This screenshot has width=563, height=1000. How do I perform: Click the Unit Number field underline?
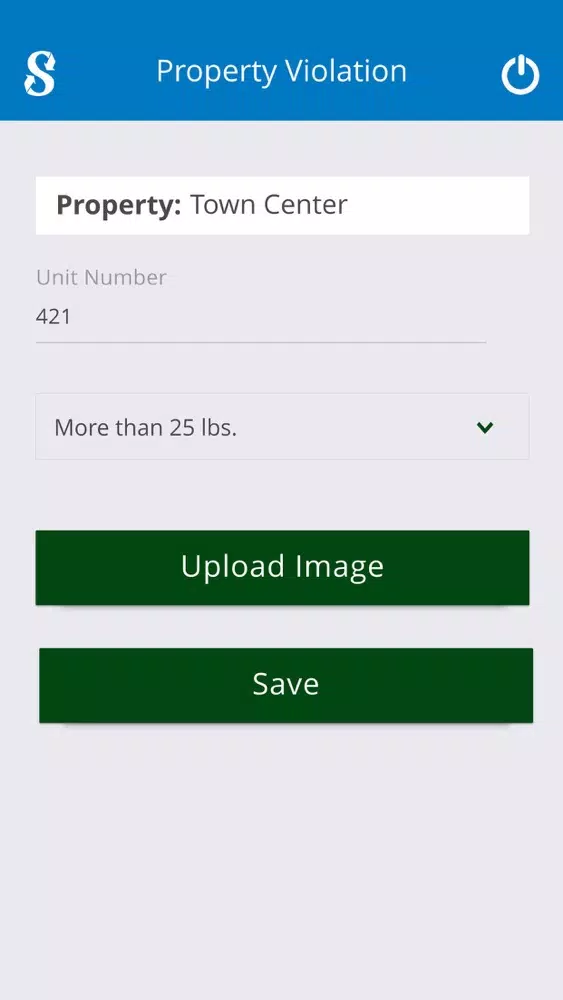pyautogui.click(x=261, y=342)
